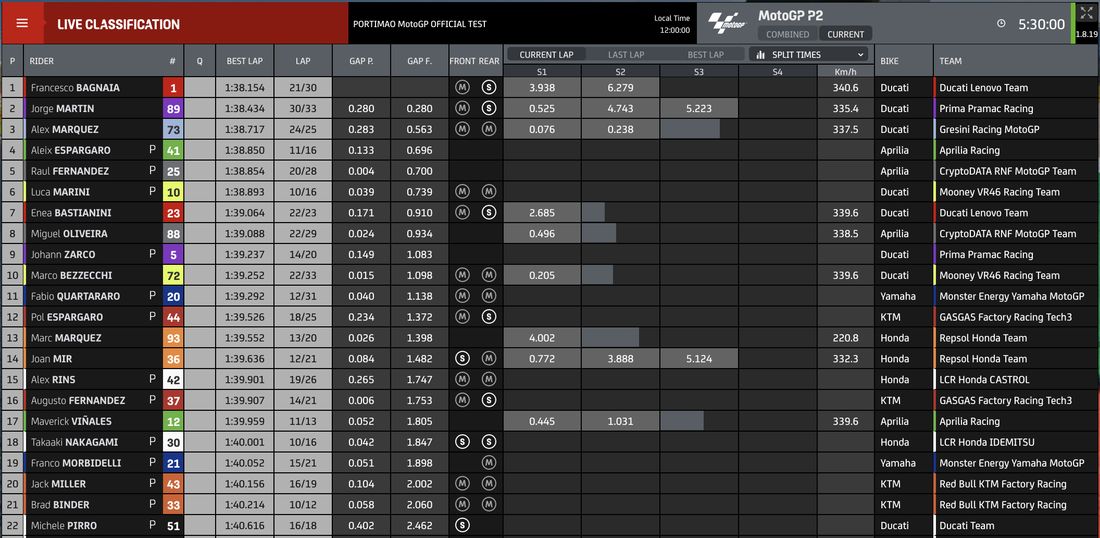The image size is (1100, 538).
Task: Click Marc Marquez's S2 progress bar
Action: tap(610, 337)
